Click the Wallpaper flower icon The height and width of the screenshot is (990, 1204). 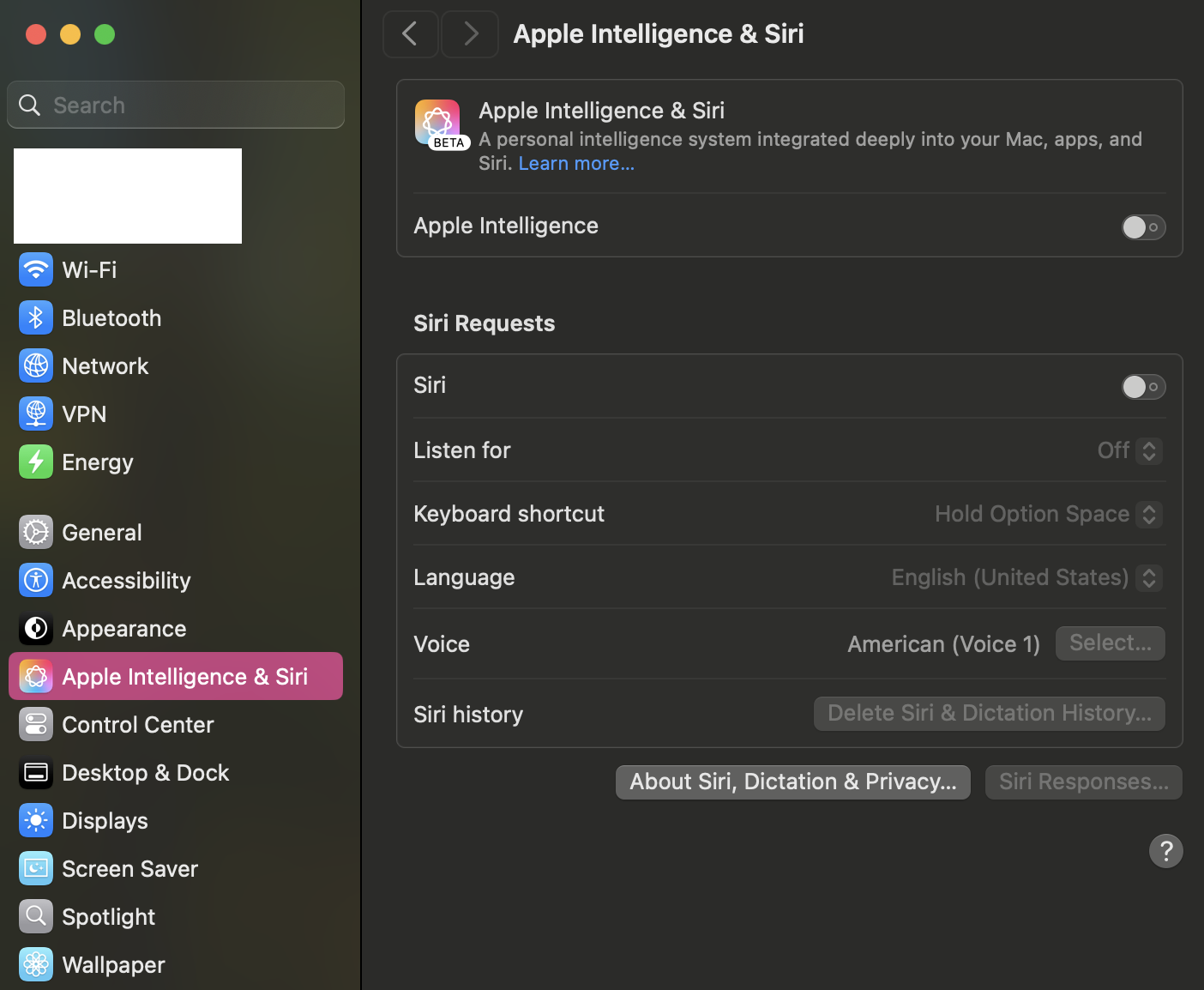(x=36, y=965)
